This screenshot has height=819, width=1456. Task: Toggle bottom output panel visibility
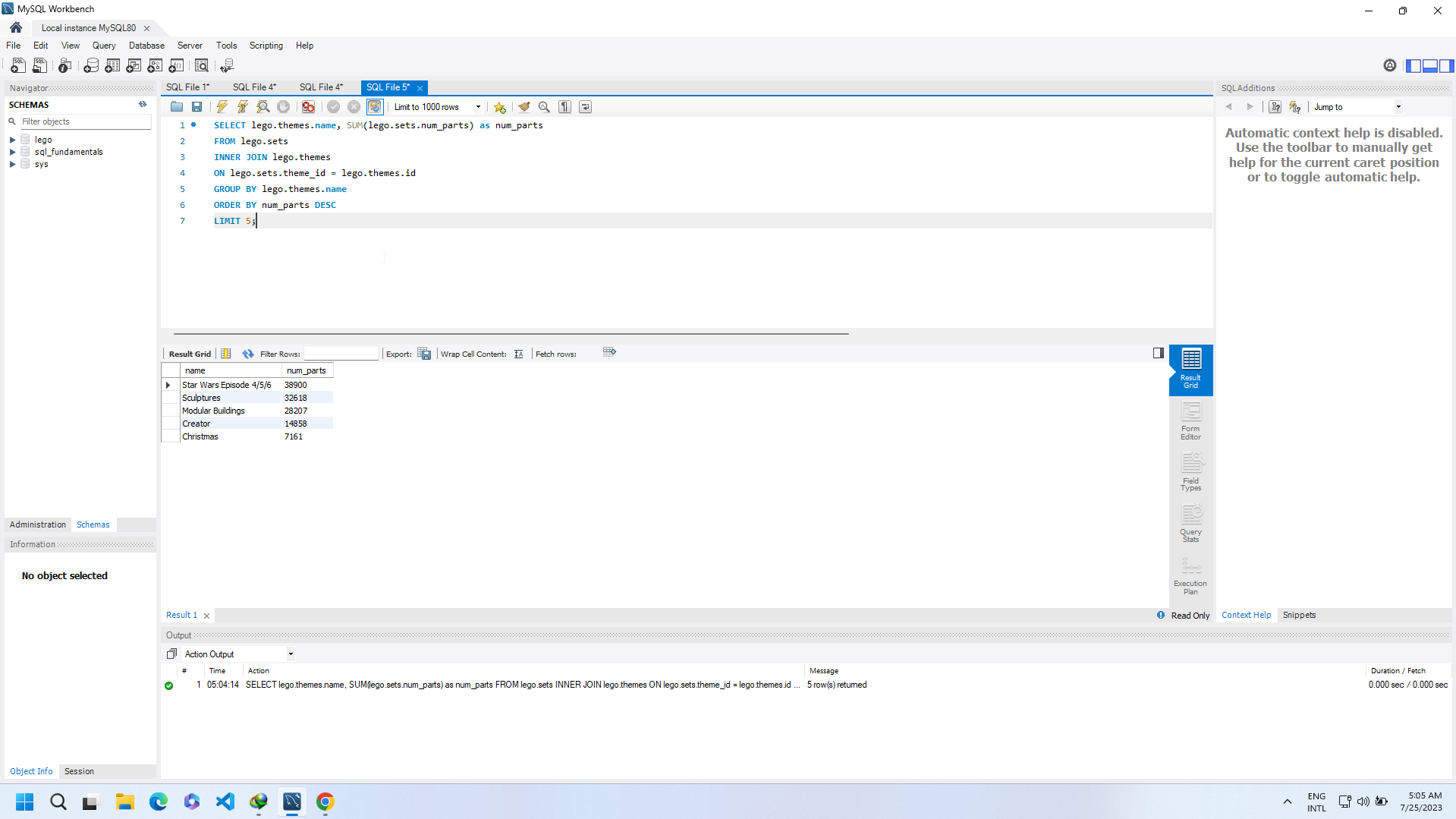tap(1430, 66)
